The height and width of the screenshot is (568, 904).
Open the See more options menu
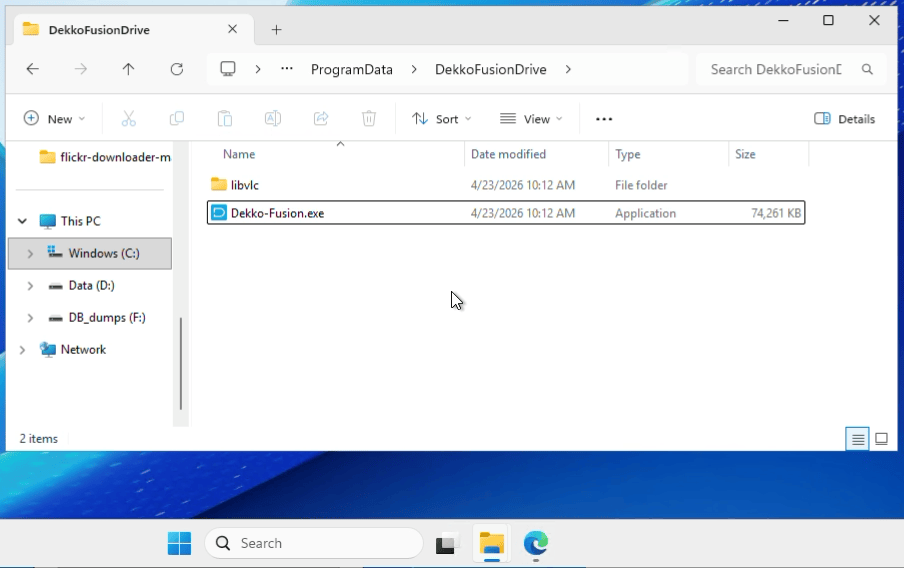coord(604,119)
